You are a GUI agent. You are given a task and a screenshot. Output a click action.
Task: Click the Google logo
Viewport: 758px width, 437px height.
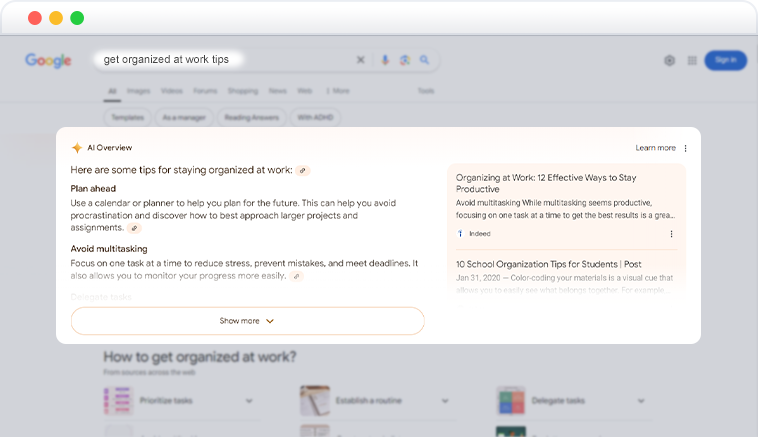click(48, 60)
